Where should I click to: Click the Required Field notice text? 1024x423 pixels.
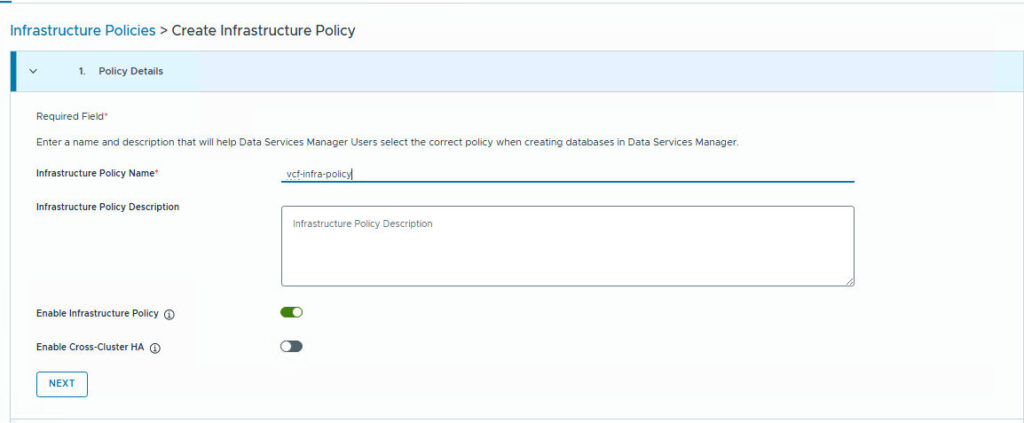pos(70,116)
